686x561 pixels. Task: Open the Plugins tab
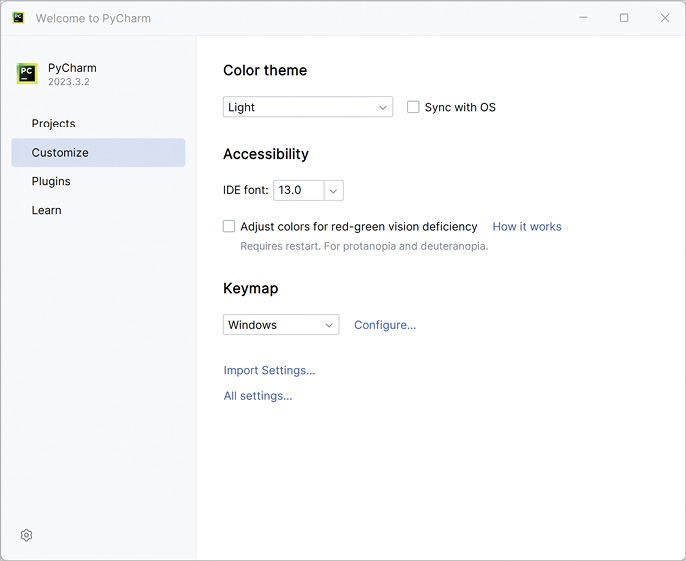coord(98,181)
